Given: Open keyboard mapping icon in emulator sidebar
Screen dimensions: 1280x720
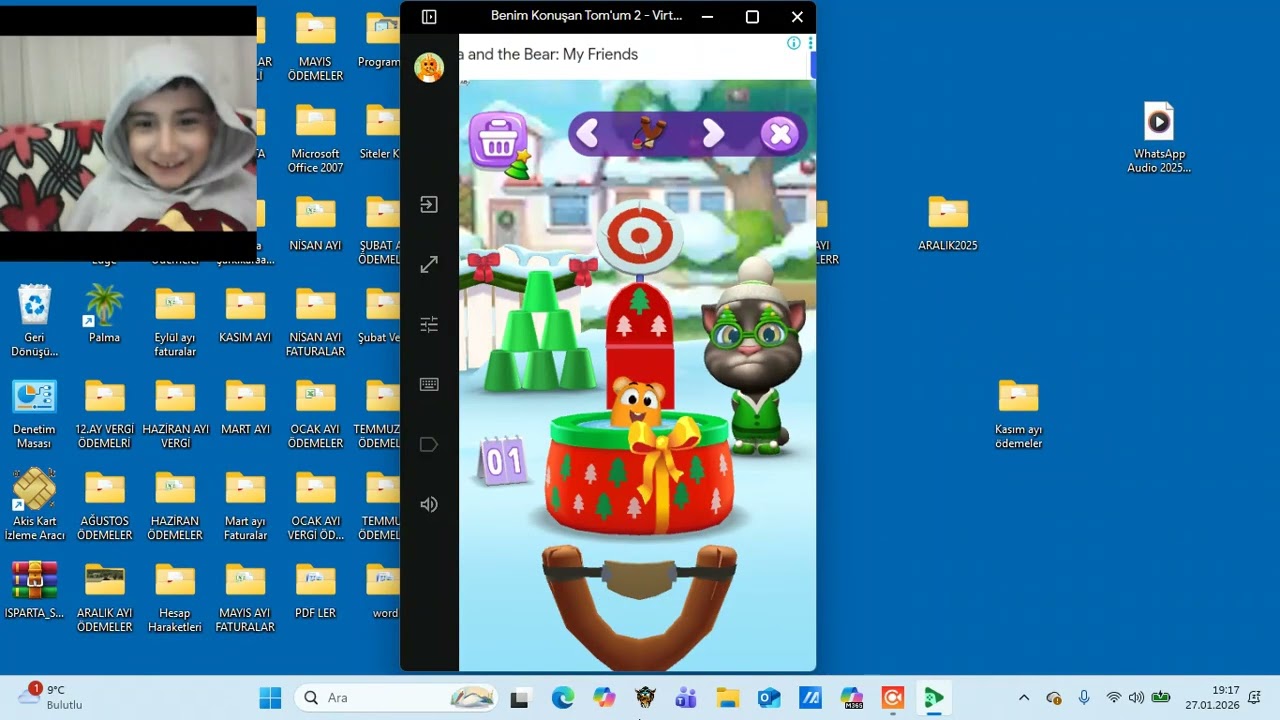Looking at the screenshot, I should pyautogui.click(x=429, y=385).
